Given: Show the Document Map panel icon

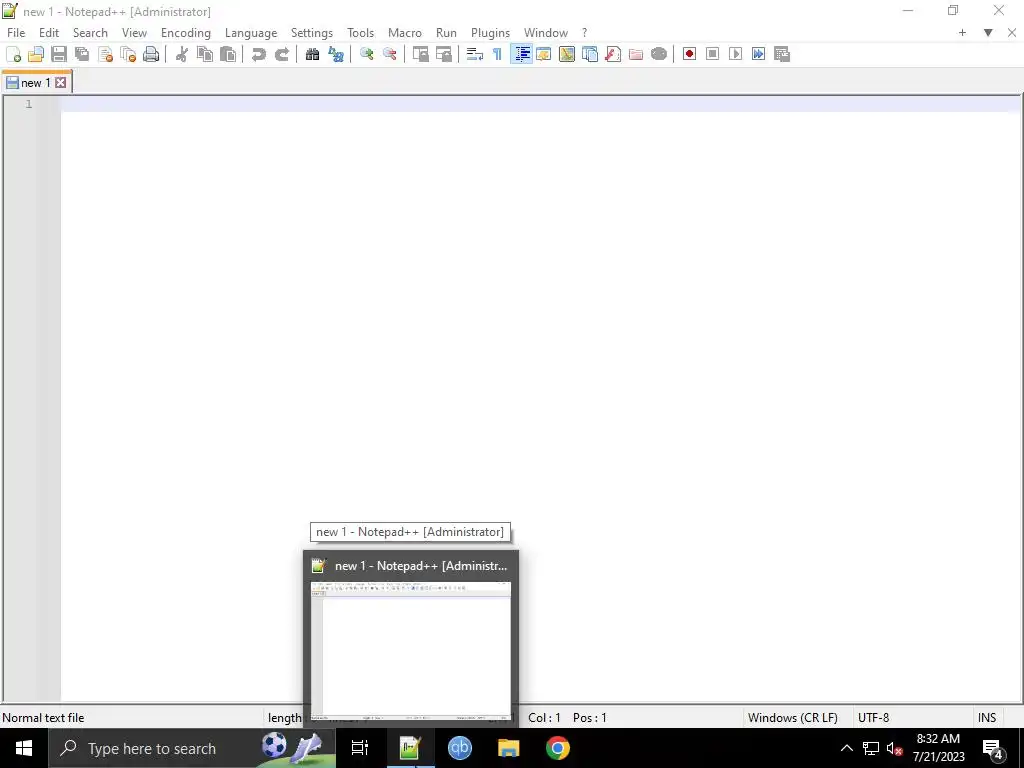Looking at the screenshot, I should tap(567, 54).
